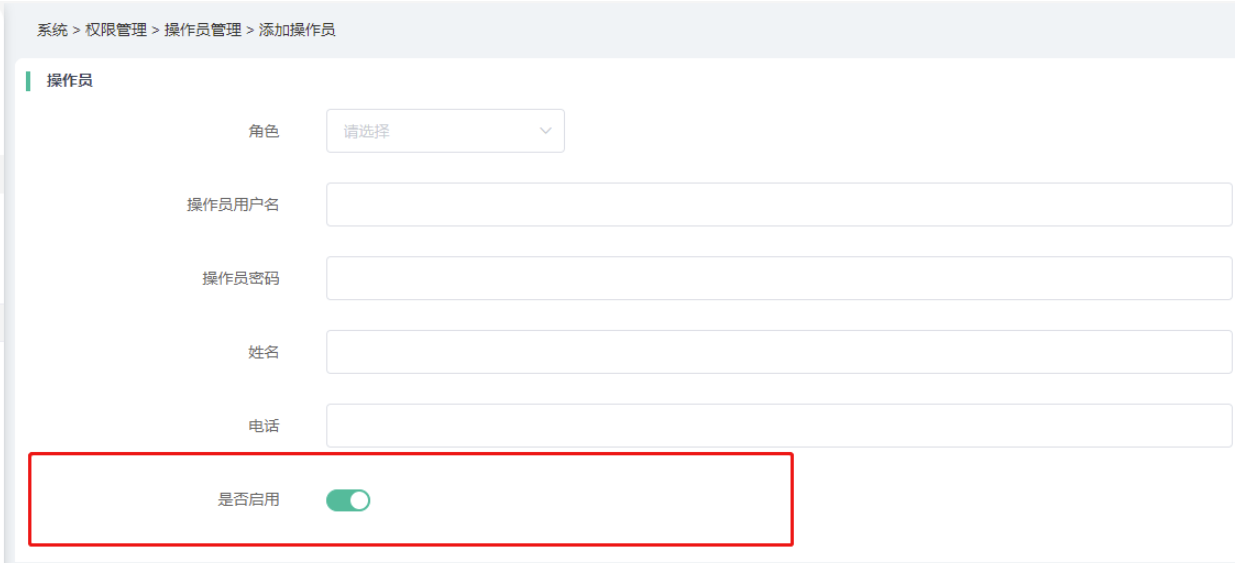The height and width of the screenshot is (563, 1235).
Task: Open 权限管理 from the breadcrumb
Action: [x=116, y=30]
